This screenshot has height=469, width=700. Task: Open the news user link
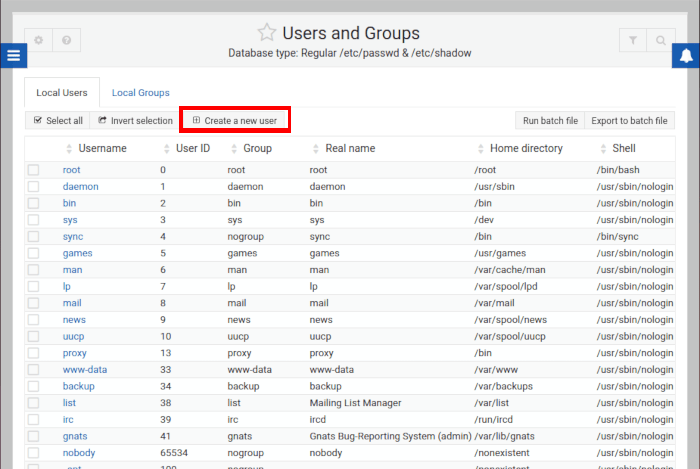point(74,320)
